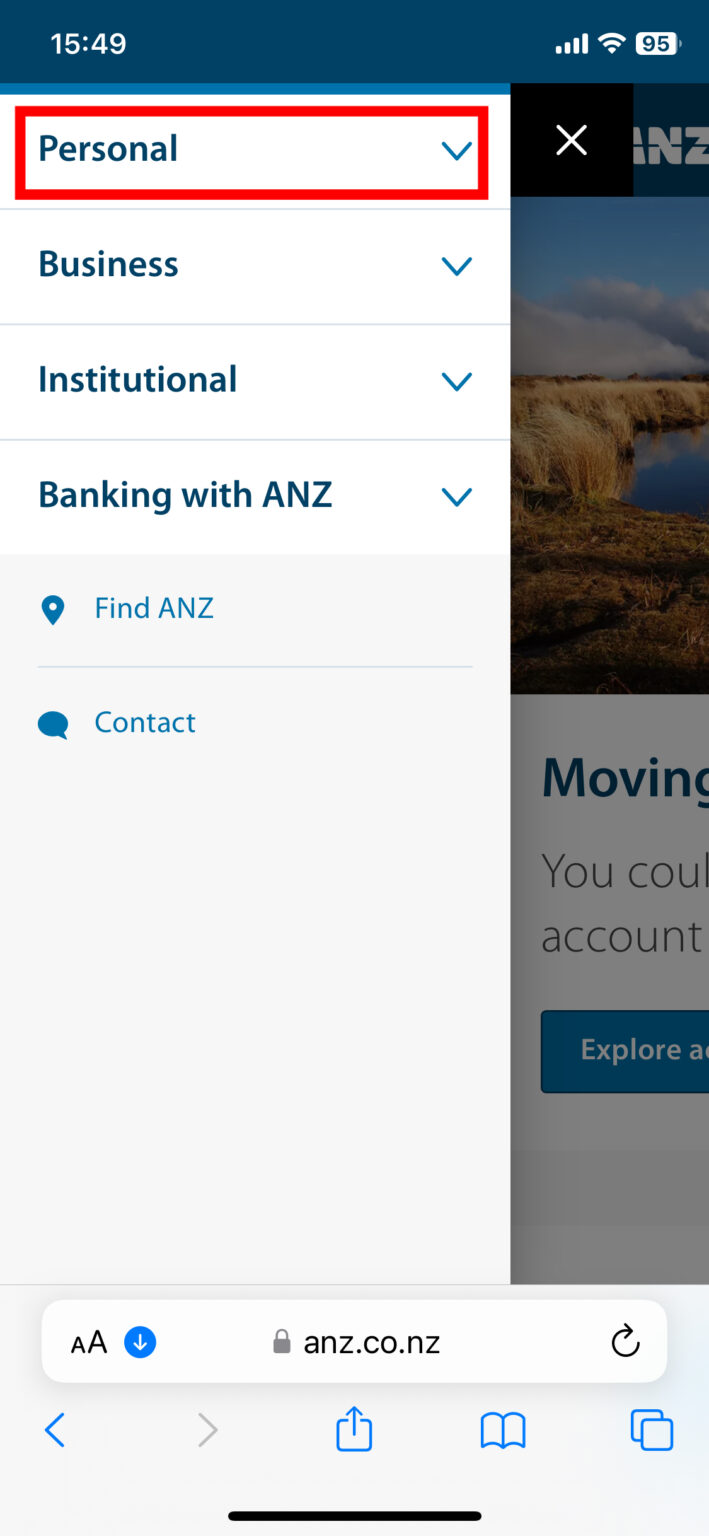Close the navigation menu with the X

coord(571,139)
